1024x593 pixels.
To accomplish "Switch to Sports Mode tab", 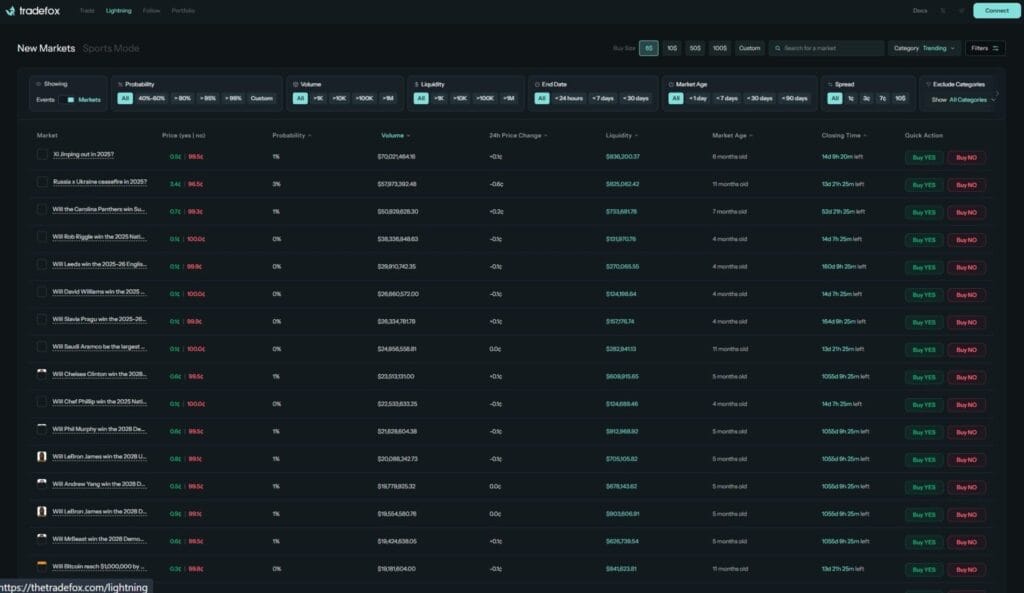I will coord(111,48).
